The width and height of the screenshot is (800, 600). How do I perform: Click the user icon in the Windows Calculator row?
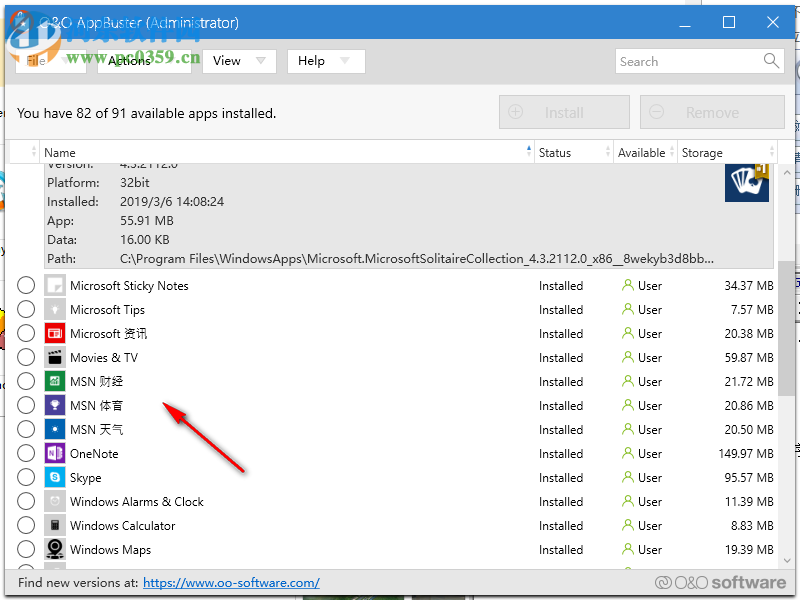click(628, 526)
